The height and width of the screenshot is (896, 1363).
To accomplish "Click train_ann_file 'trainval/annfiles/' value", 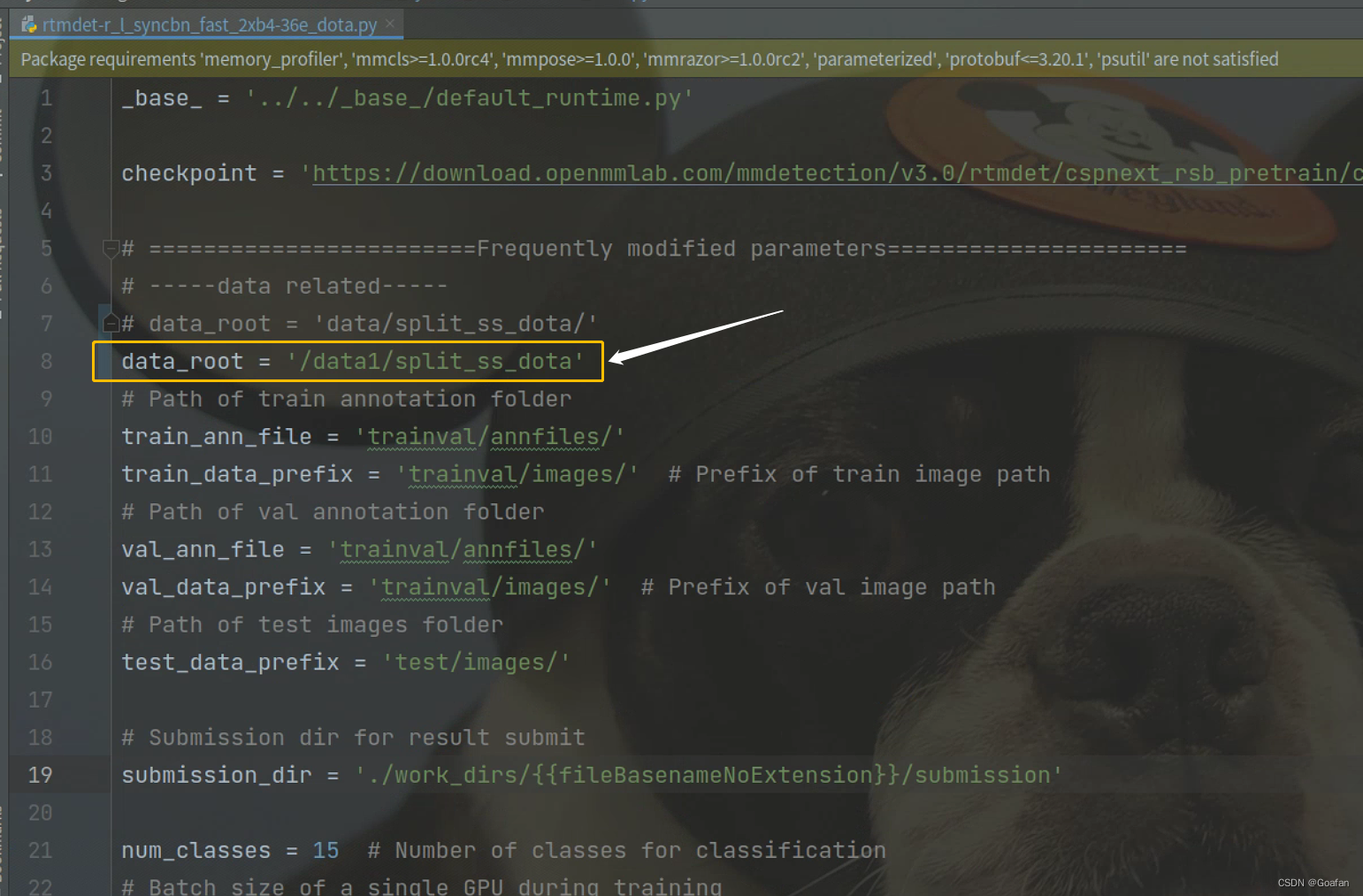I will click(x=490, y=437).
